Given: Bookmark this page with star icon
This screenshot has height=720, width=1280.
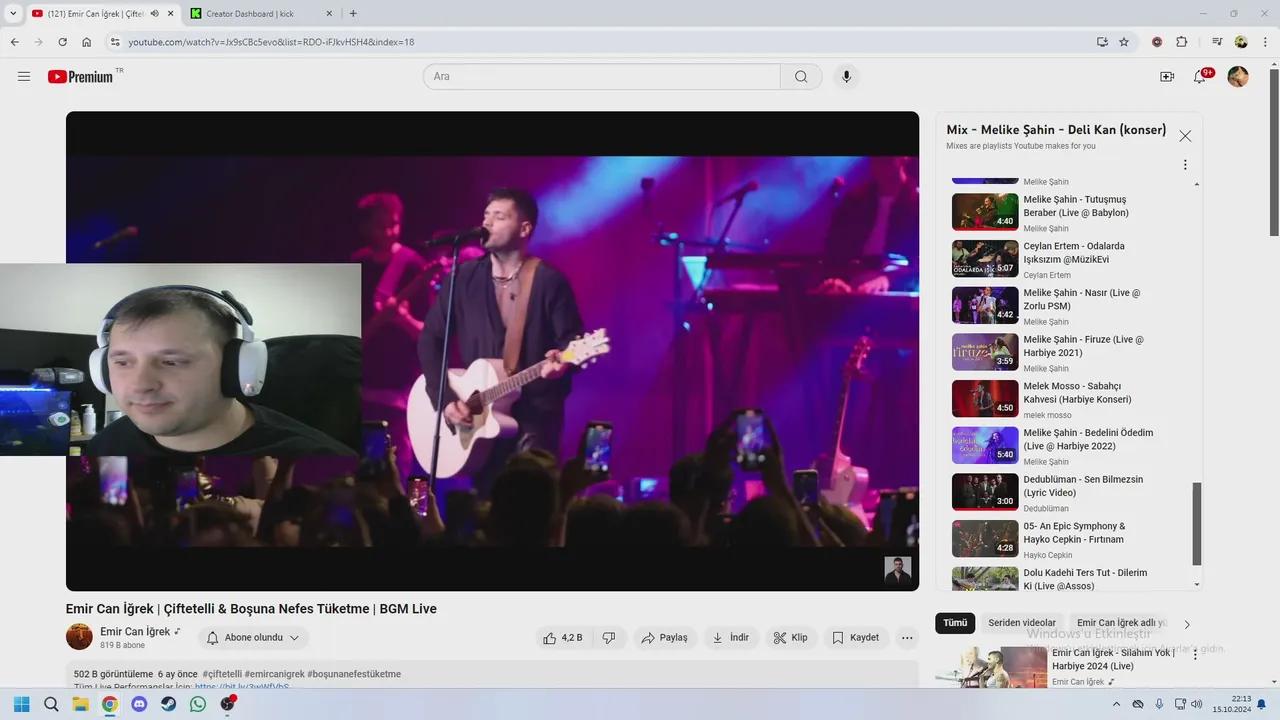Looking at the screenshot, I should point(1124,42).
